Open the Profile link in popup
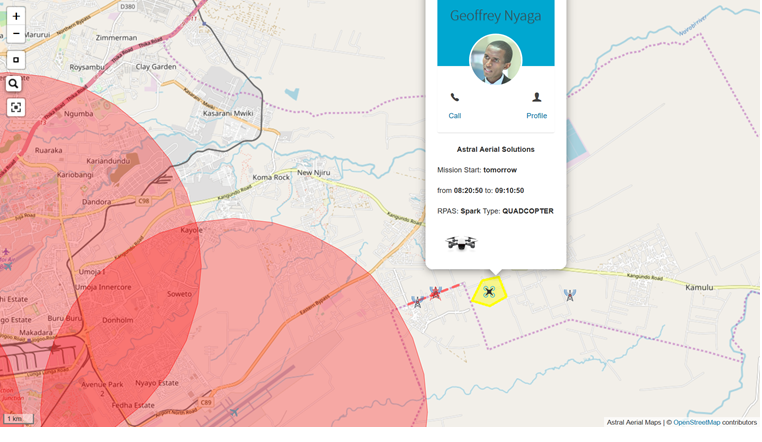 [537, 116]
